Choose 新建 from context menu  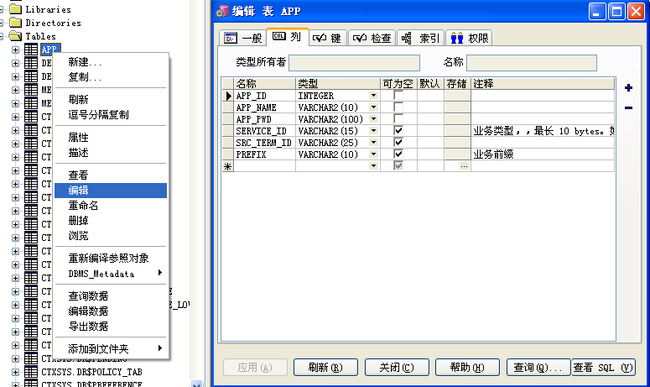(x=111, y=62)
